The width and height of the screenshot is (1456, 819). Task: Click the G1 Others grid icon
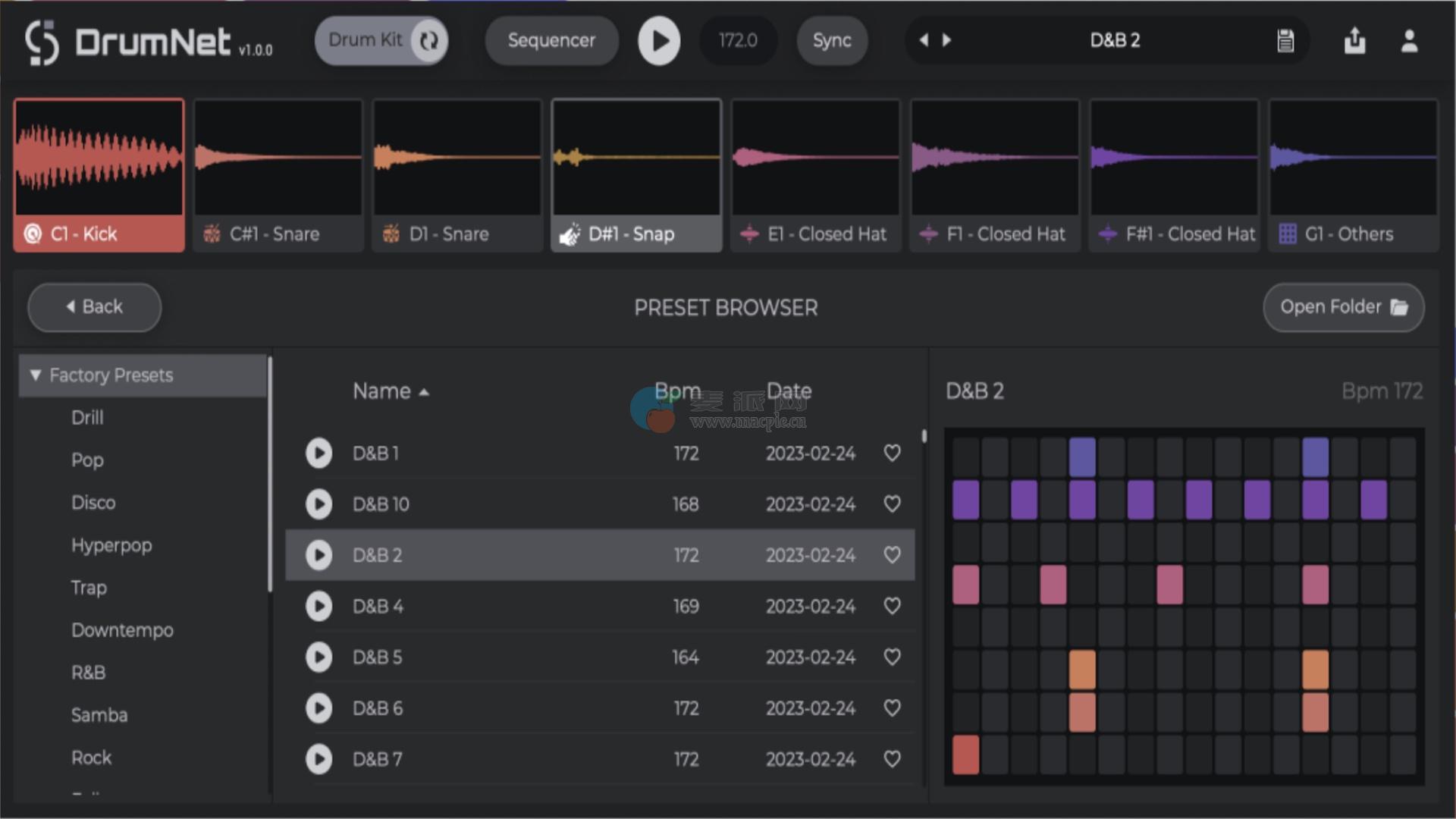pos(1287,234)
